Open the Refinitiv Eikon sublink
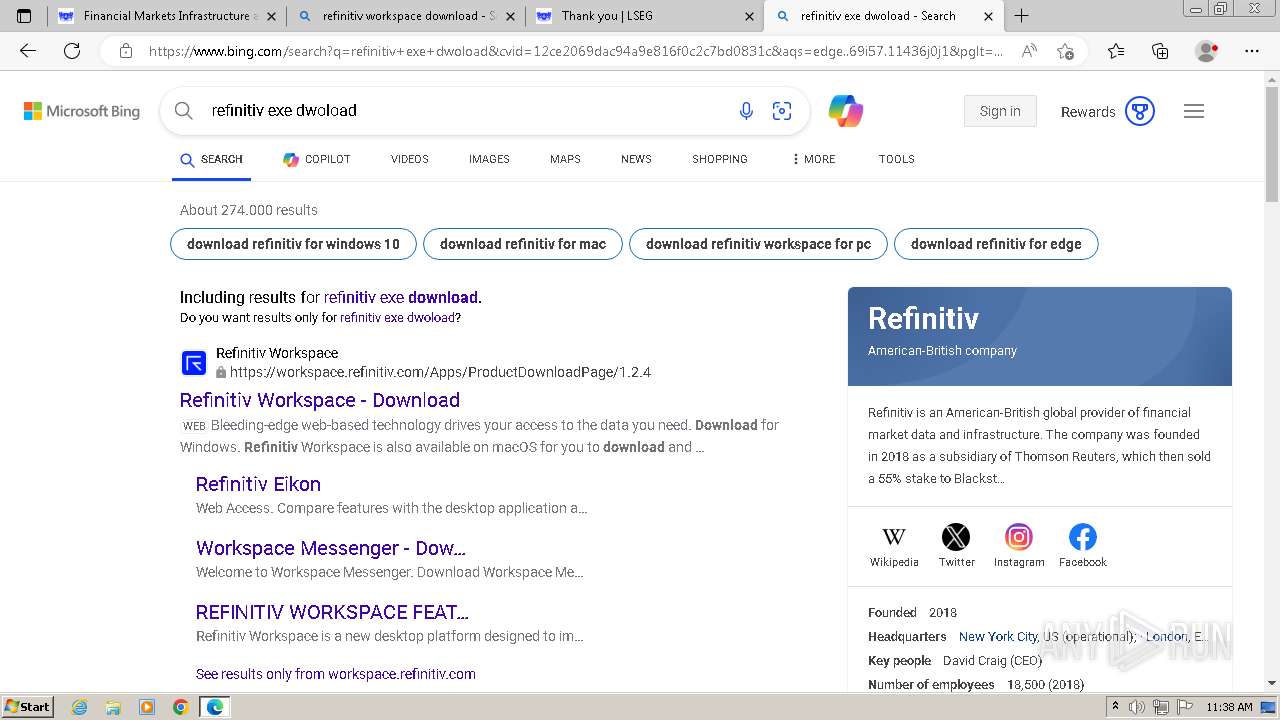The image size is (1280, 720). pos(258,484)
